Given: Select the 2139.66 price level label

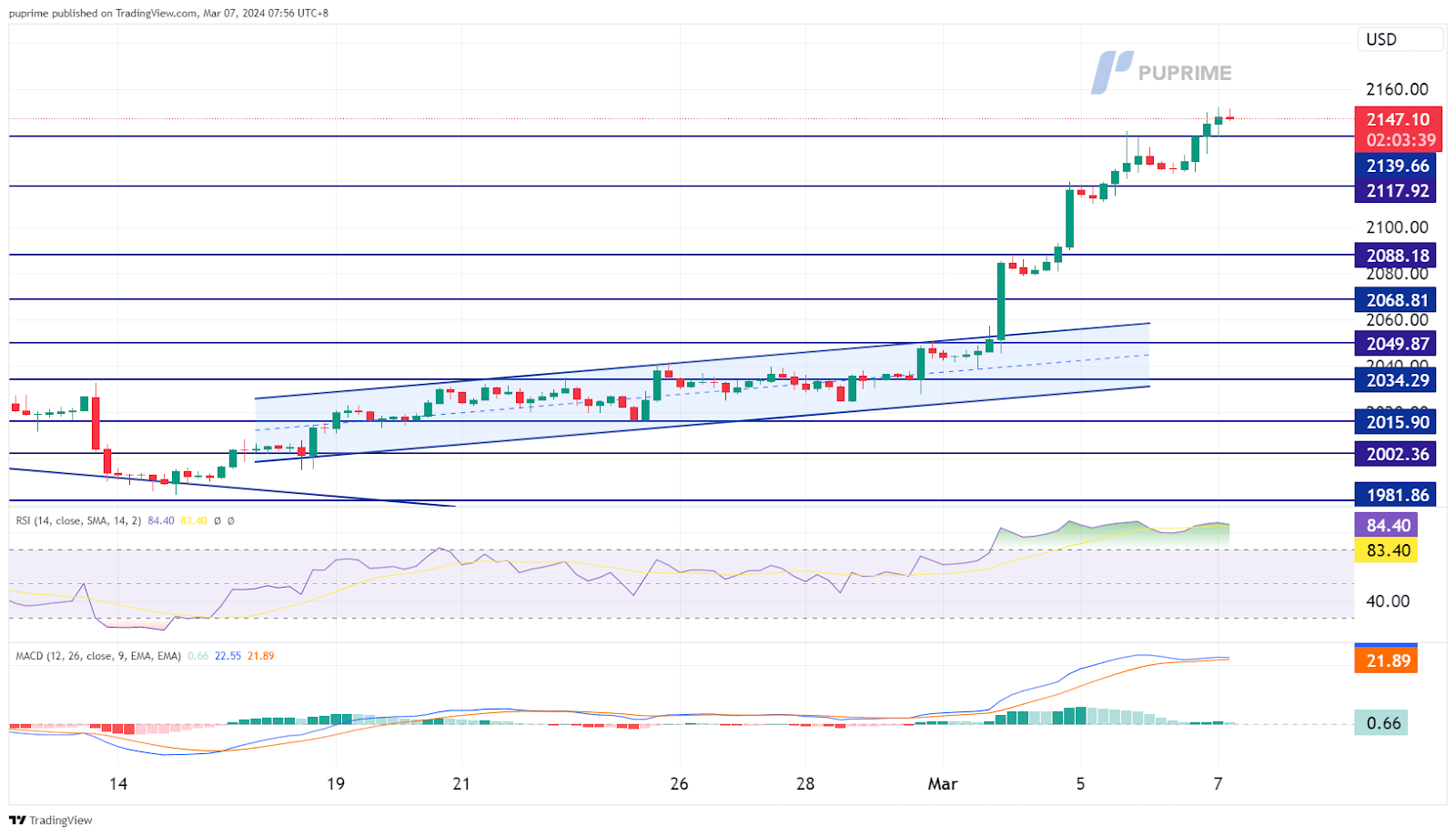Looking at the screenshot, I should coord(1395,166).
